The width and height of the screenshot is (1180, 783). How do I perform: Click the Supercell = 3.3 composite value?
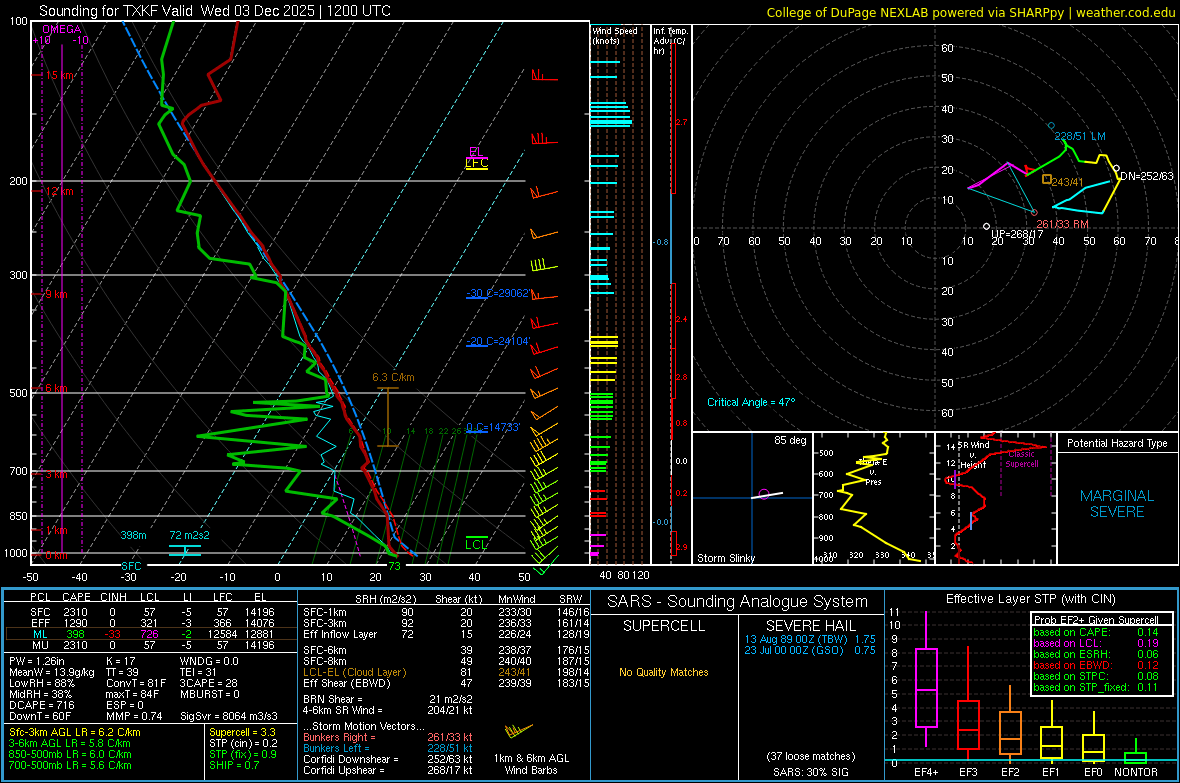pyautogui.click(x=242, y=732)
